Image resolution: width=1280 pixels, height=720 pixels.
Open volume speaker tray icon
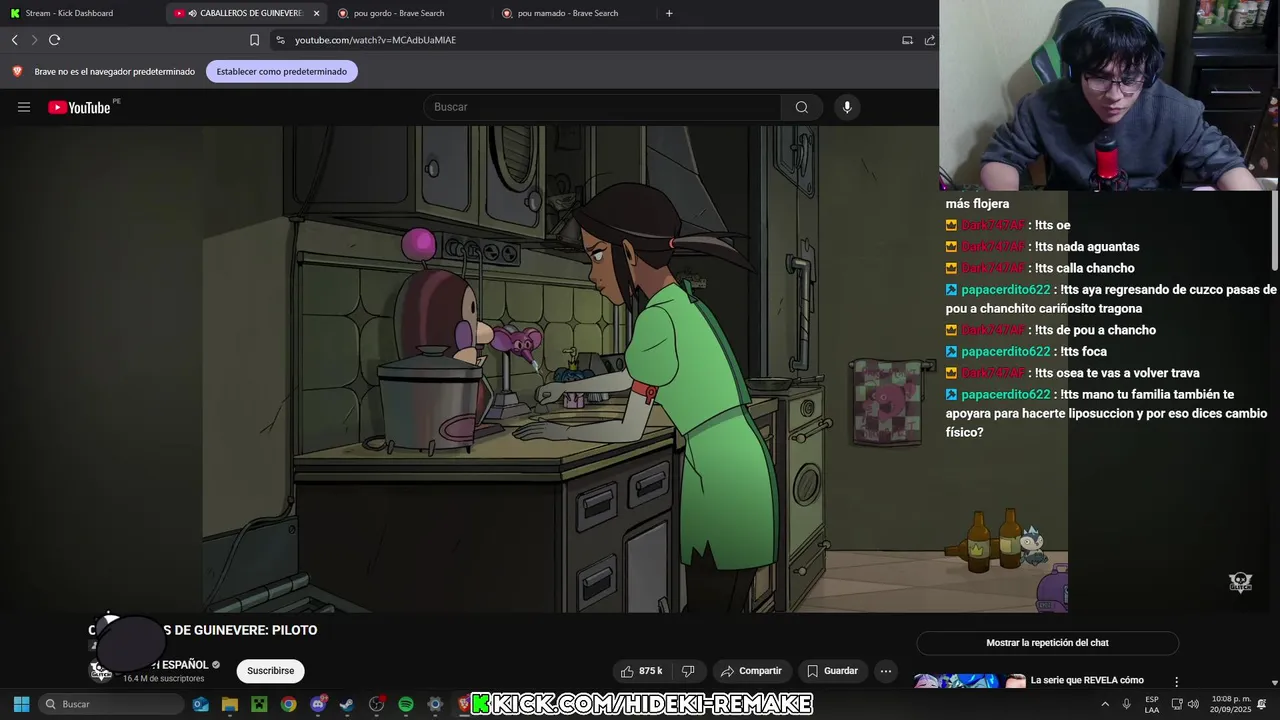point(1193,704)
